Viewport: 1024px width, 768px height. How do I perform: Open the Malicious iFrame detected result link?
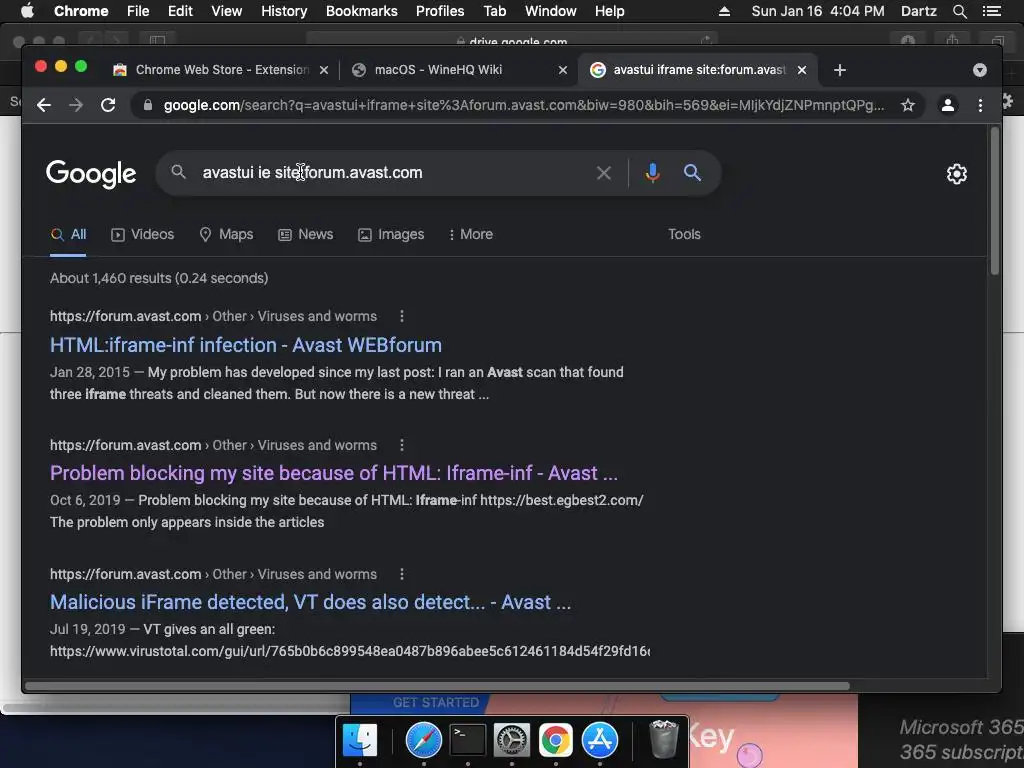click(310, 602)
